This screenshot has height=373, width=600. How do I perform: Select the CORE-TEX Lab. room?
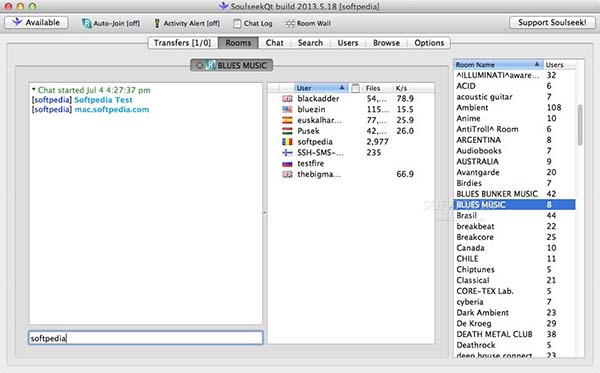[x=514, y=291]
